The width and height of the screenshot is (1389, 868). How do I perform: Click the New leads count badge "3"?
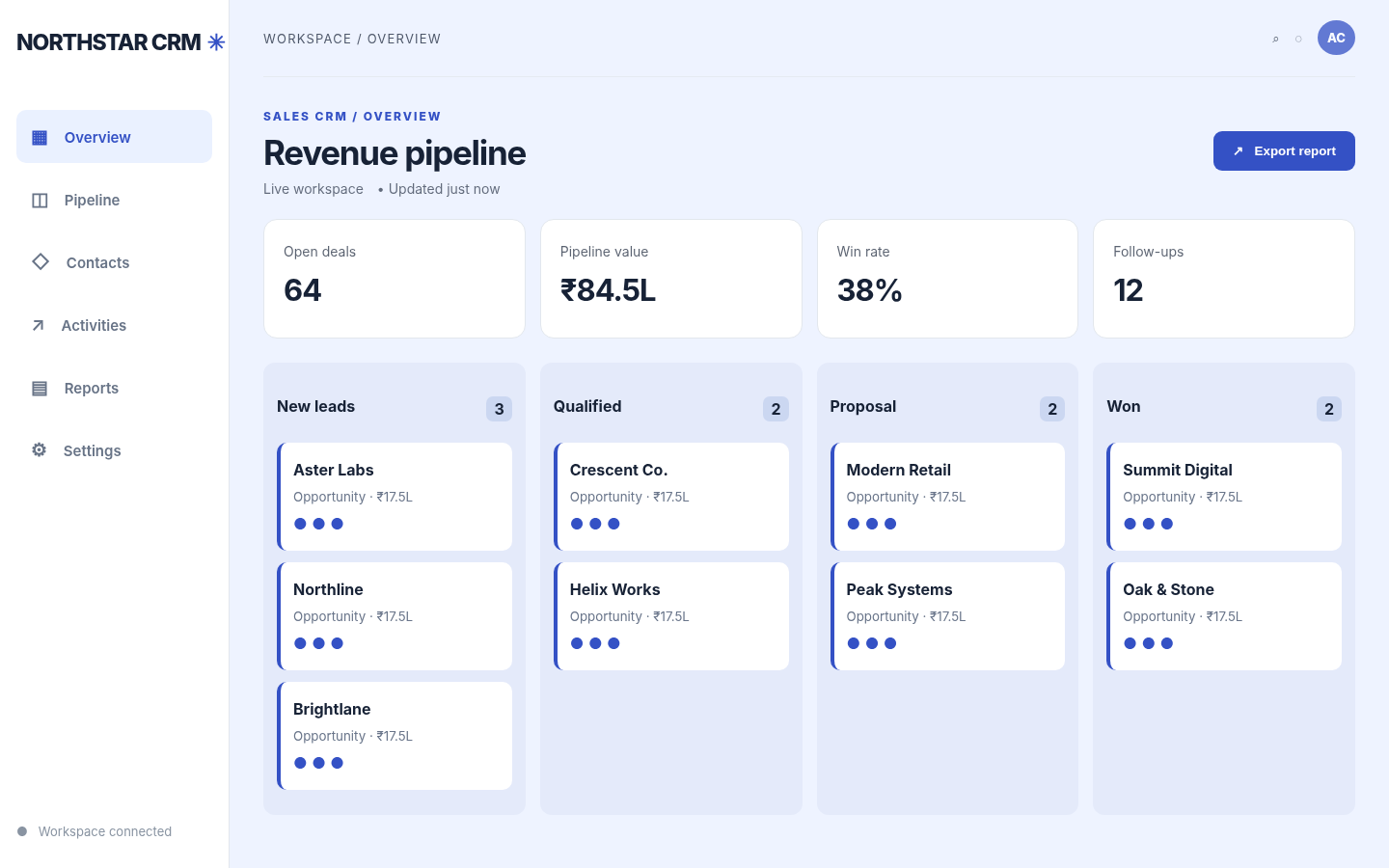(499, 409)
